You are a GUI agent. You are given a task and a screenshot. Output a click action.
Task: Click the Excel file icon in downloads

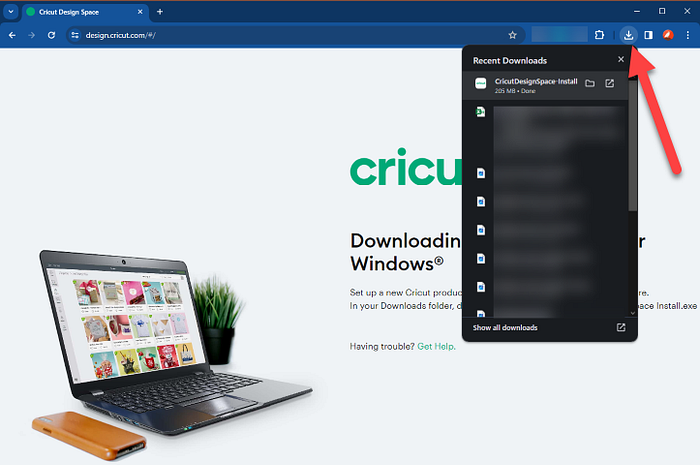click(x=480, y=112)
